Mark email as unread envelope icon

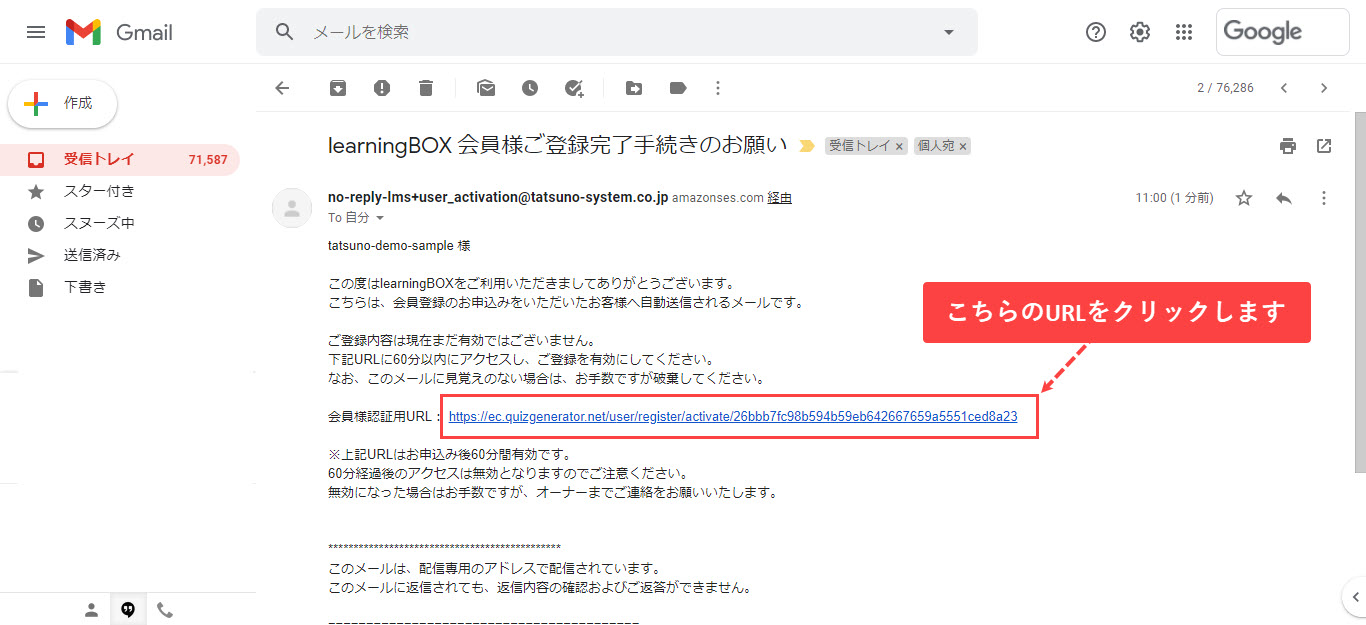pyautogui.click(x=486, y=88)
